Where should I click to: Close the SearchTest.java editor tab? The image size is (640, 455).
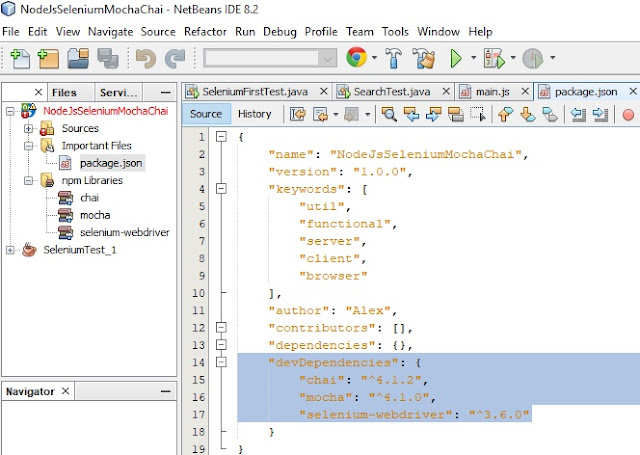coord(446,91)
